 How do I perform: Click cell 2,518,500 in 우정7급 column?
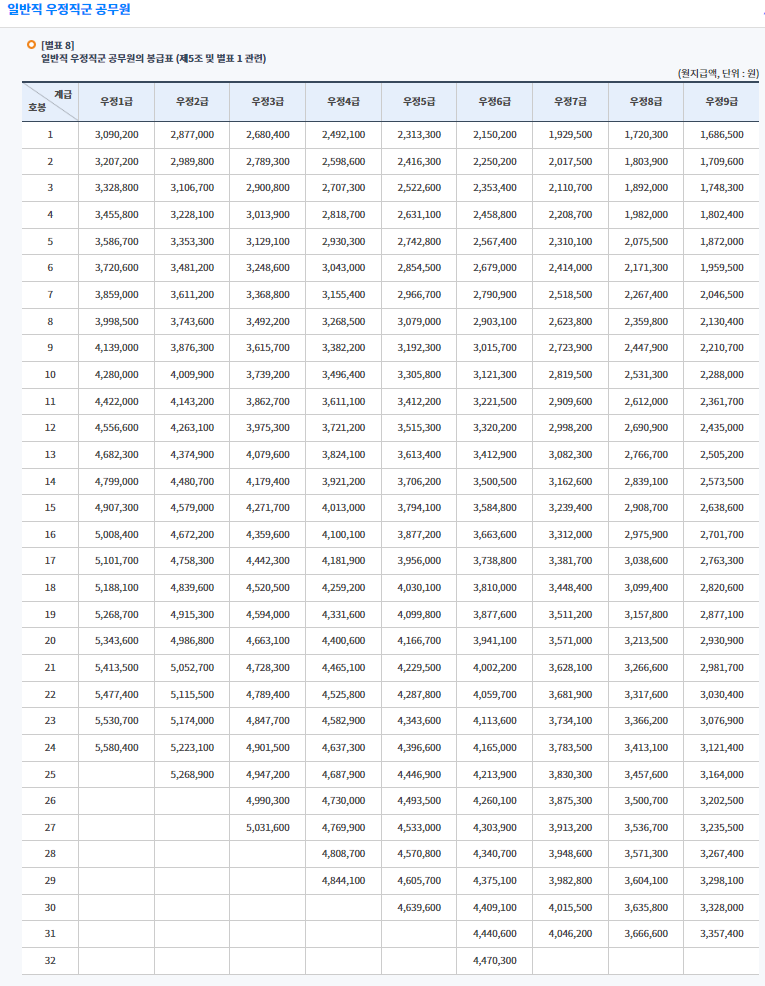(x=570, y=294)
